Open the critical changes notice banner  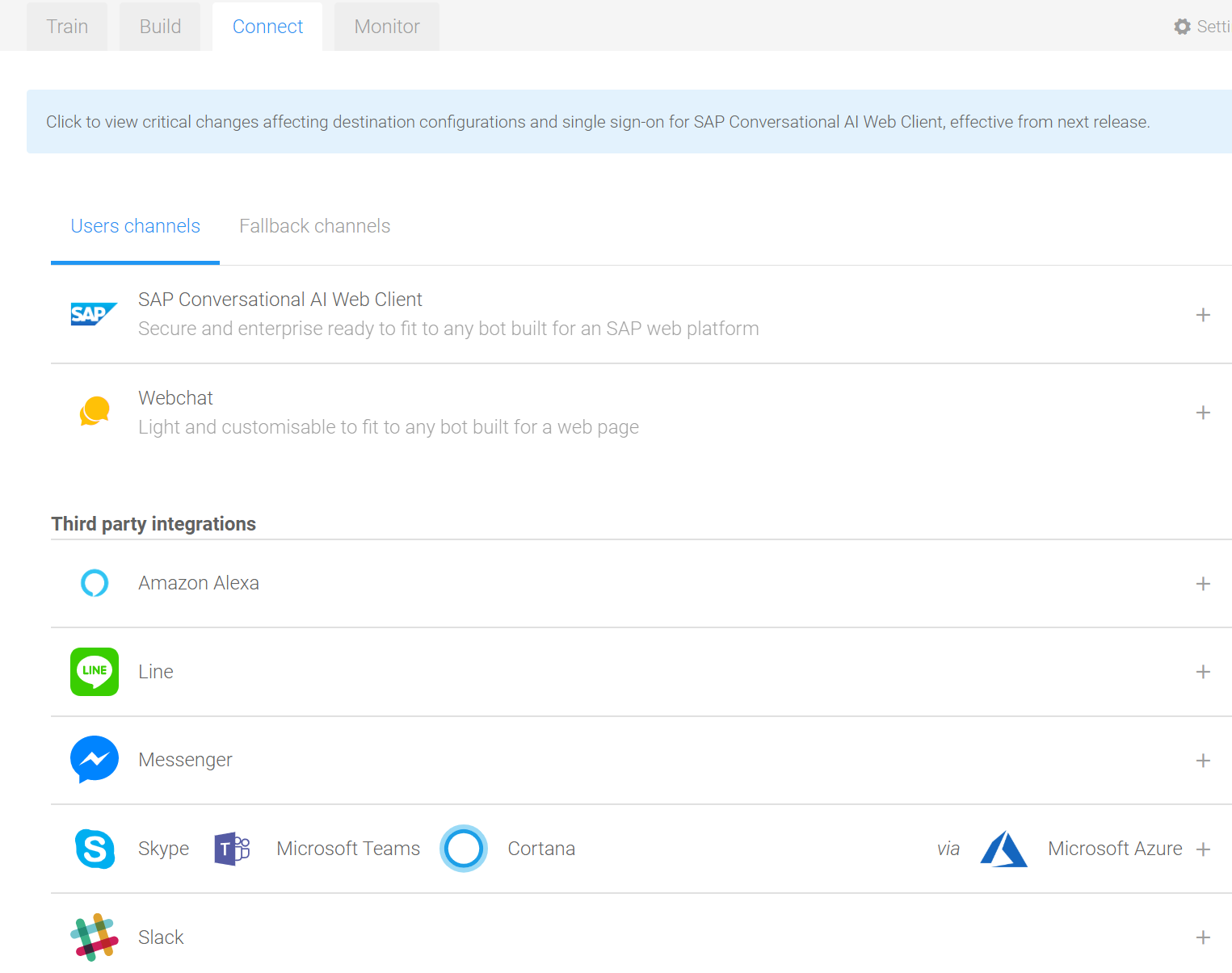598,122
